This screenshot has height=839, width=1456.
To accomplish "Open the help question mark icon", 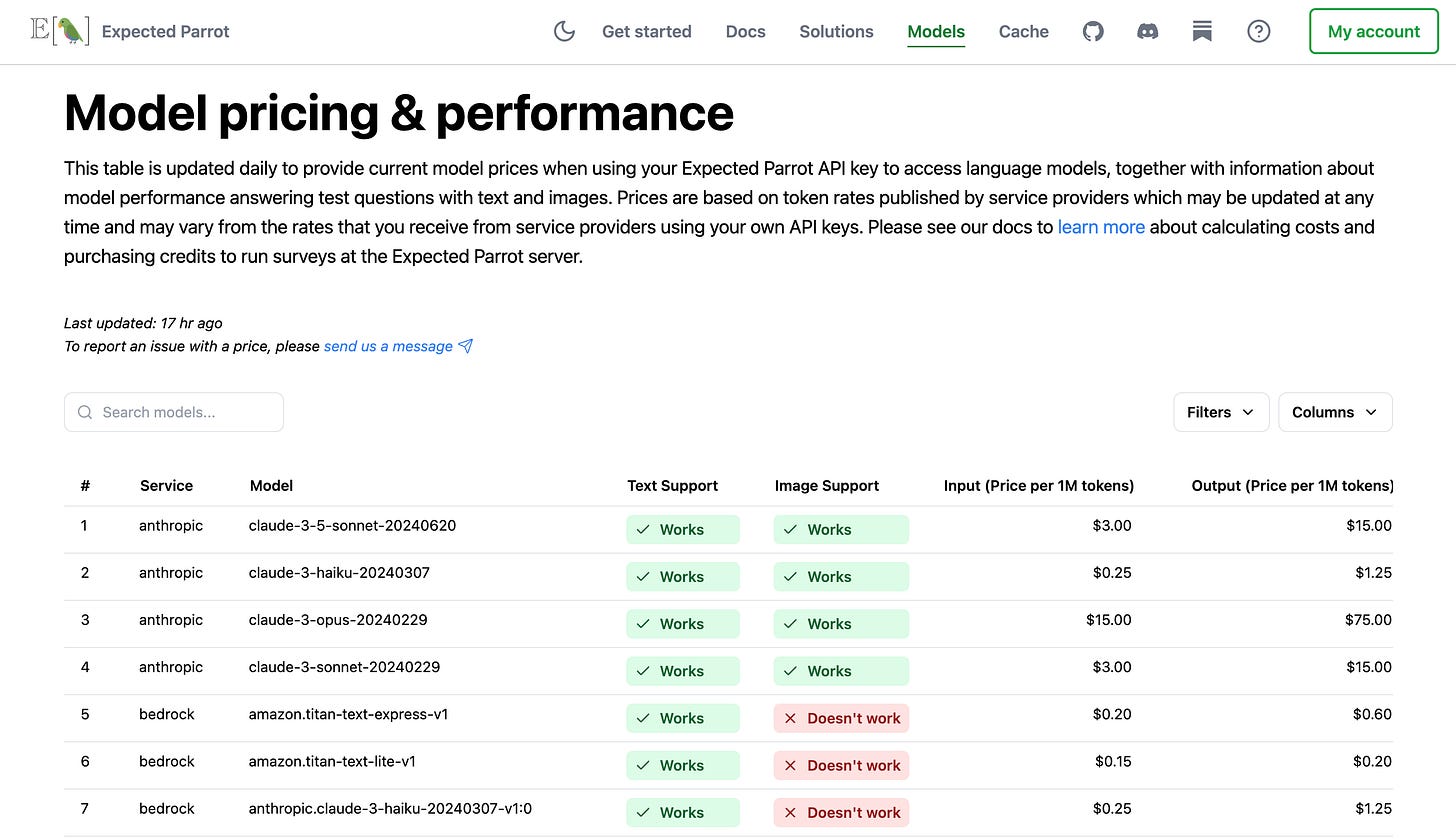I will [1259, 31].
